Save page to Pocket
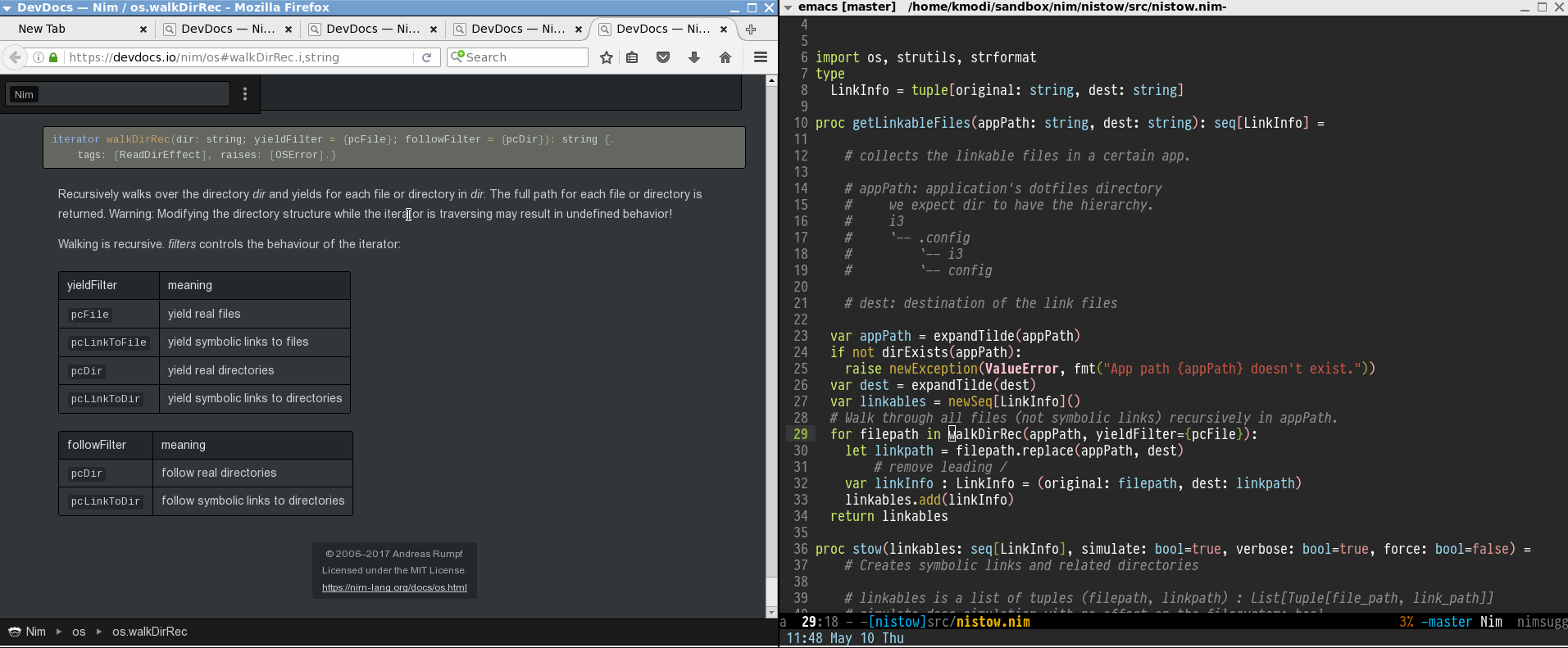1568x648 pixels. pos(663,57)
